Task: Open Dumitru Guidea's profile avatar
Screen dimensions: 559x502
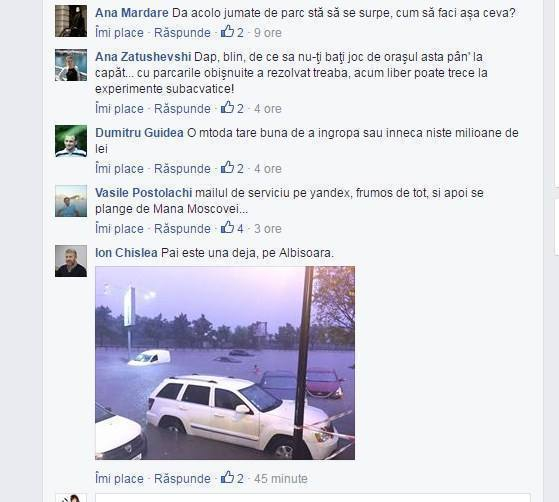Action: click(x=71, y=141)
